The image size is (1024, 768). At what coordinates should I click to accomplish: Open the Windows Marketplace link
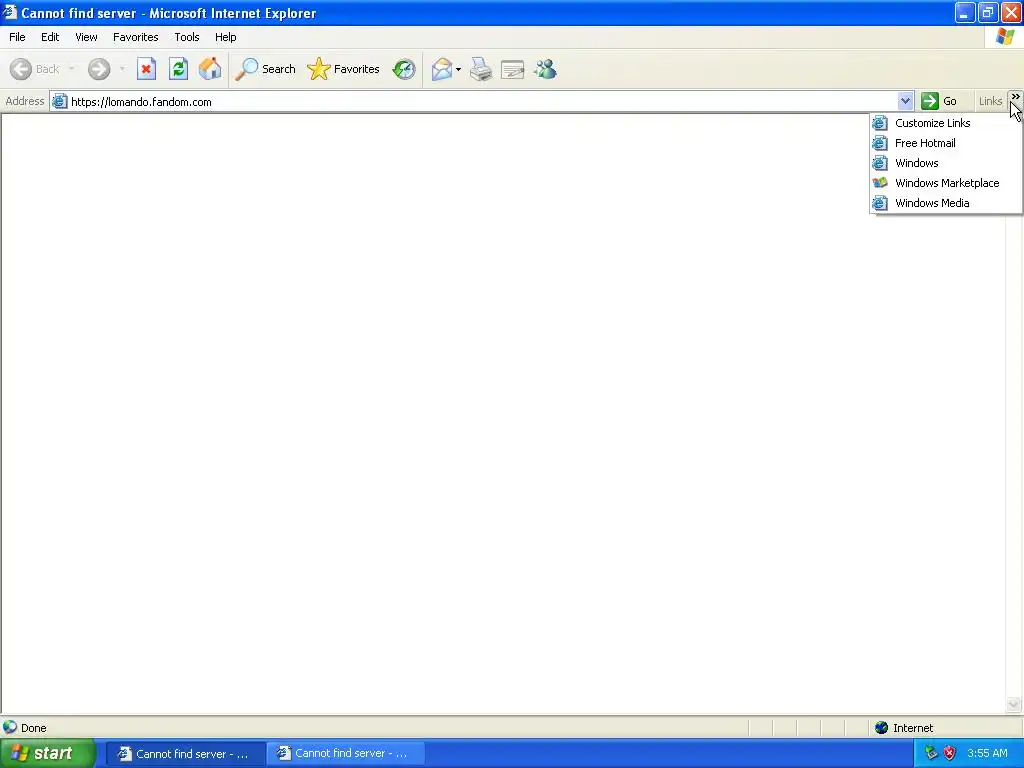[x=946, y=183]
